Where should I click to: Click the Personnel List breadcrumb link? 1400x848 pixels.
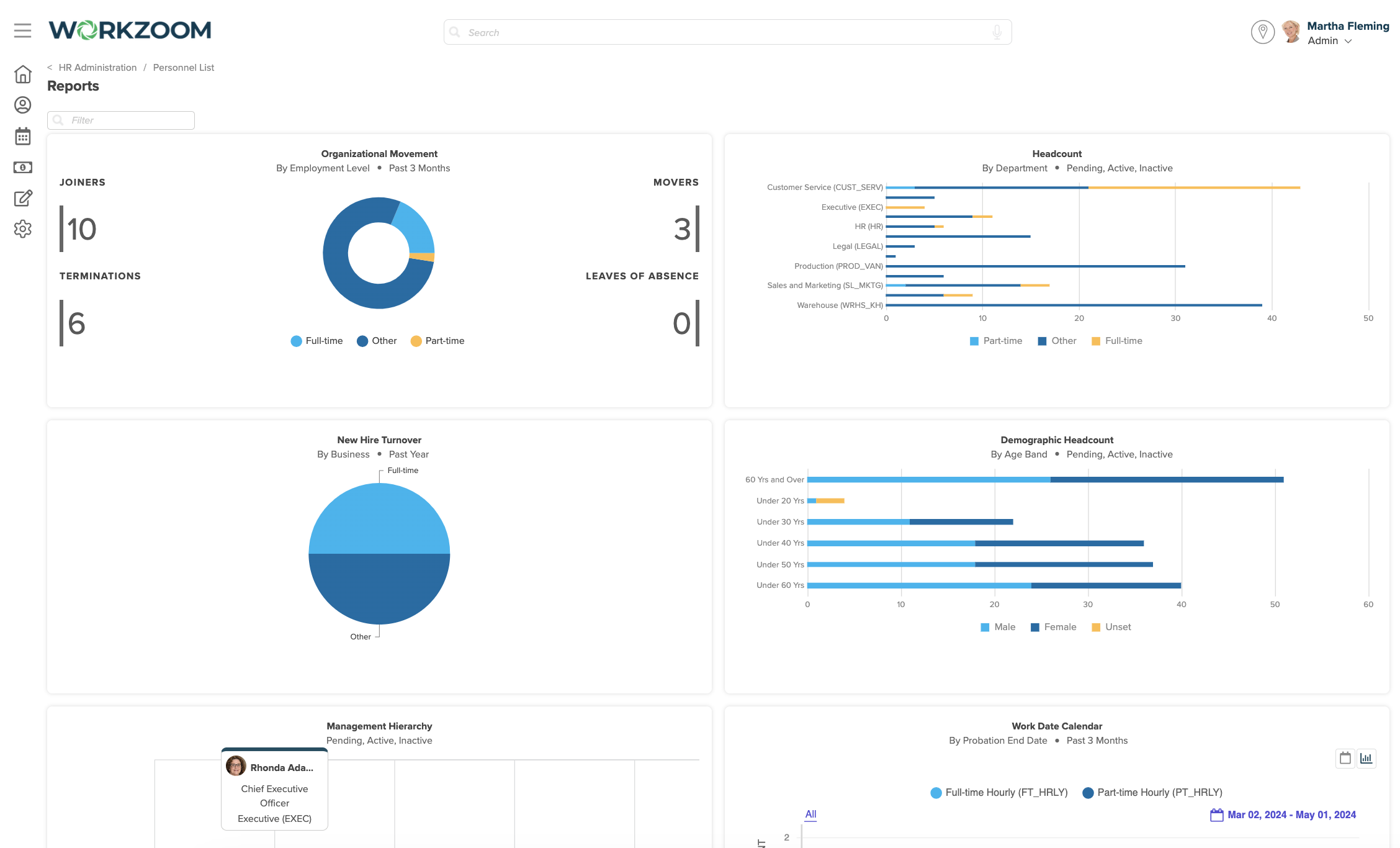pos(184,67)
